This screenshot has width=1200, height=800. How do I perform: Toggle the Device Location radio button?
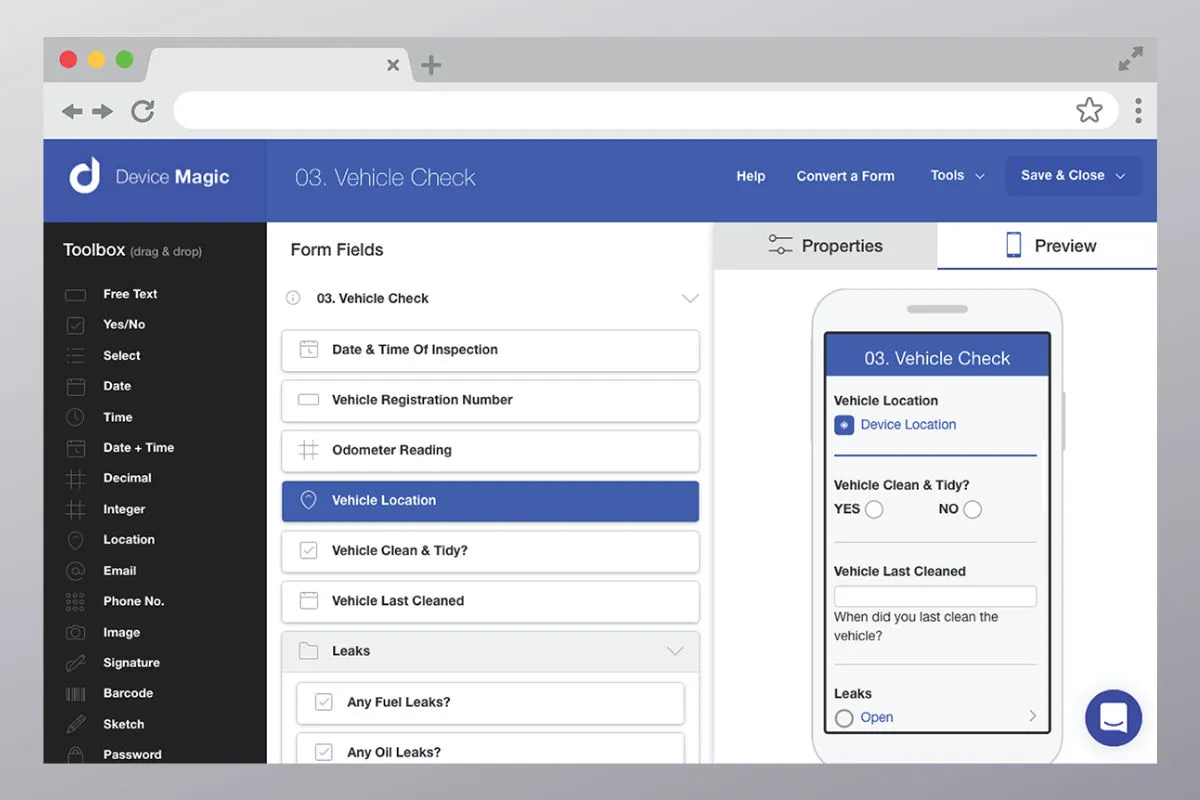(844, 425)
